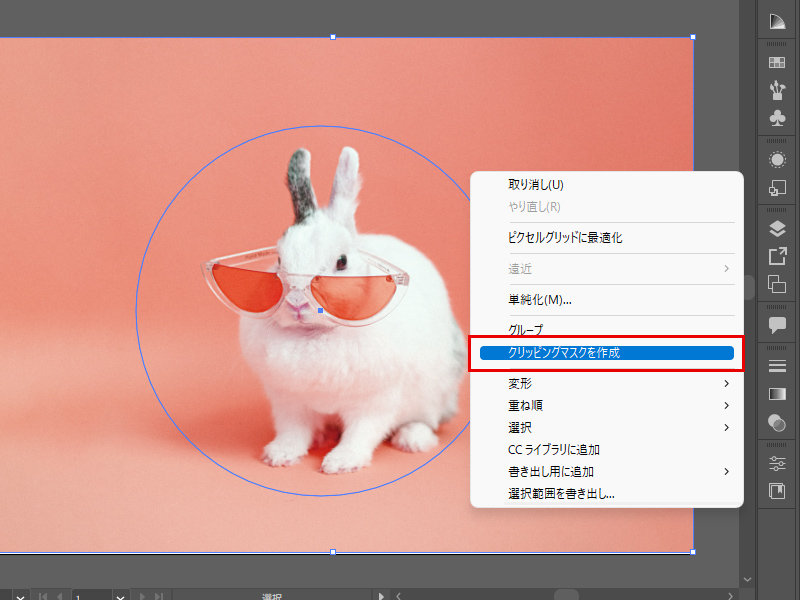Open the Swatches panel icon
The height and width of the screenshot is (600, 800).
coord(776,60)
